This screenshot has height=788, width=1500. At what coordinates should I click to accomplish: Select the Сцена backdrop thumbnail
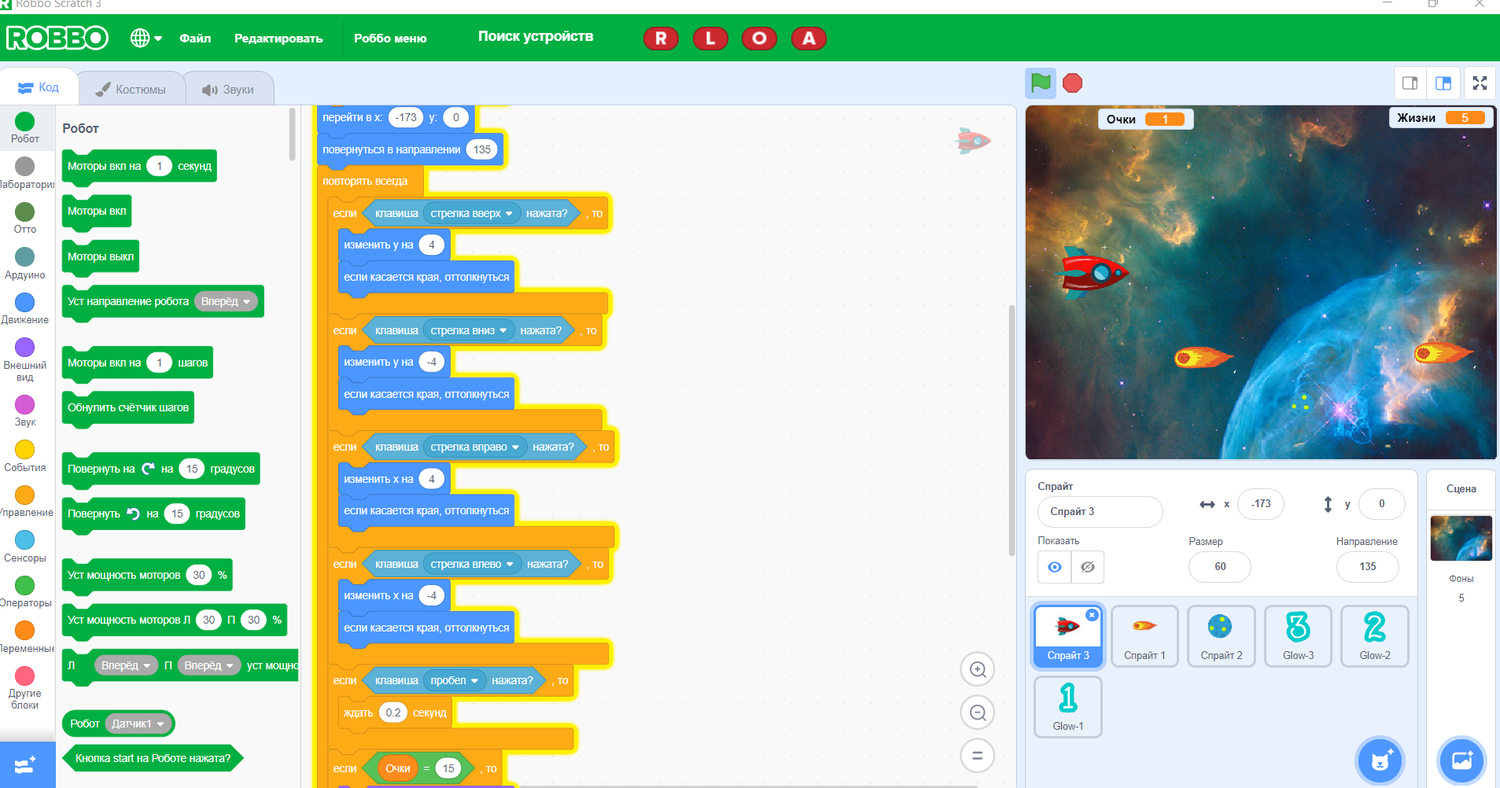point(1461,539)
